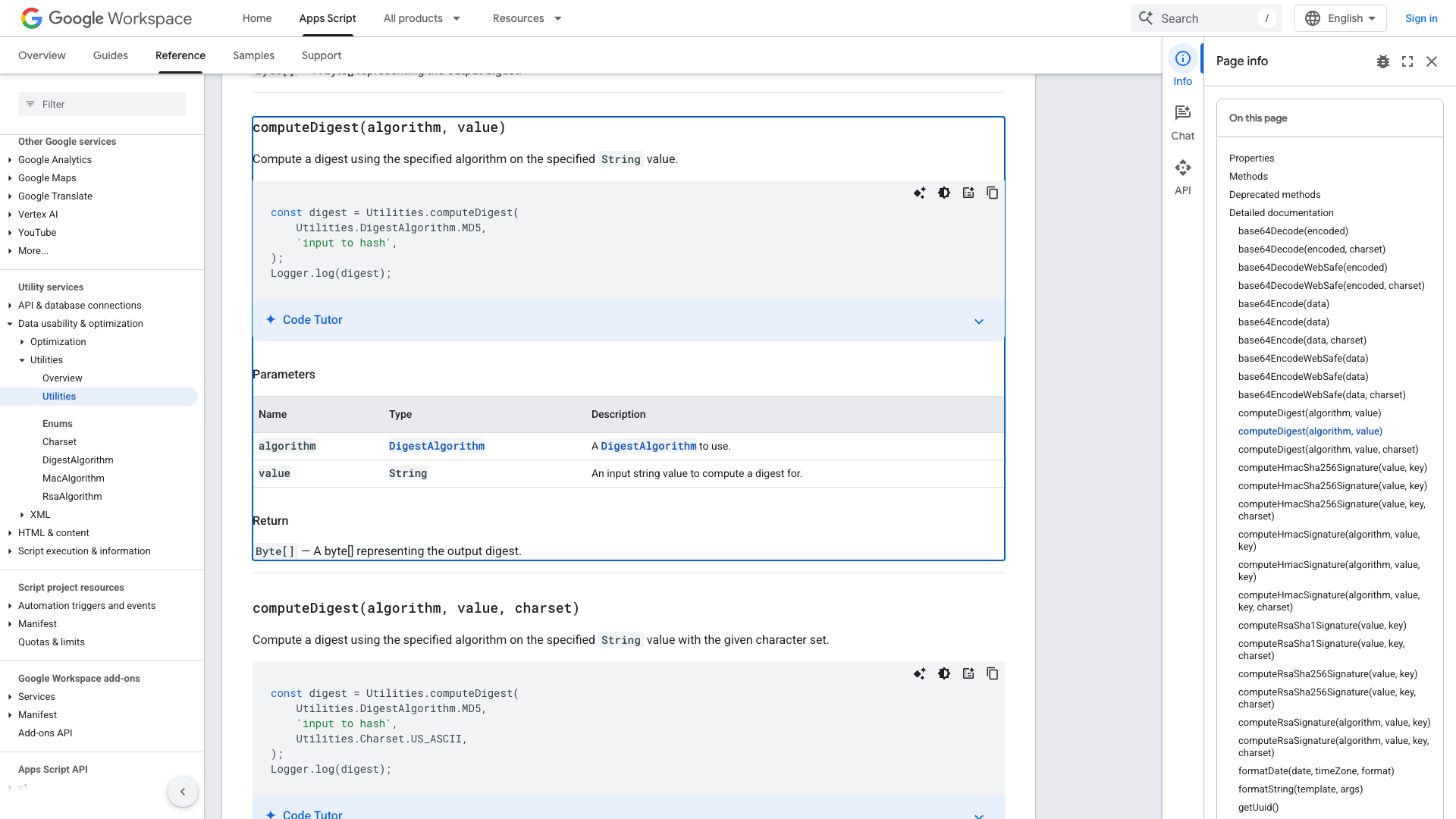This screenshot has width=1456, height=819.
Task: Open the DigestAlgorithm type link in table
Action: pyautogui.click(x=437, y=446)
